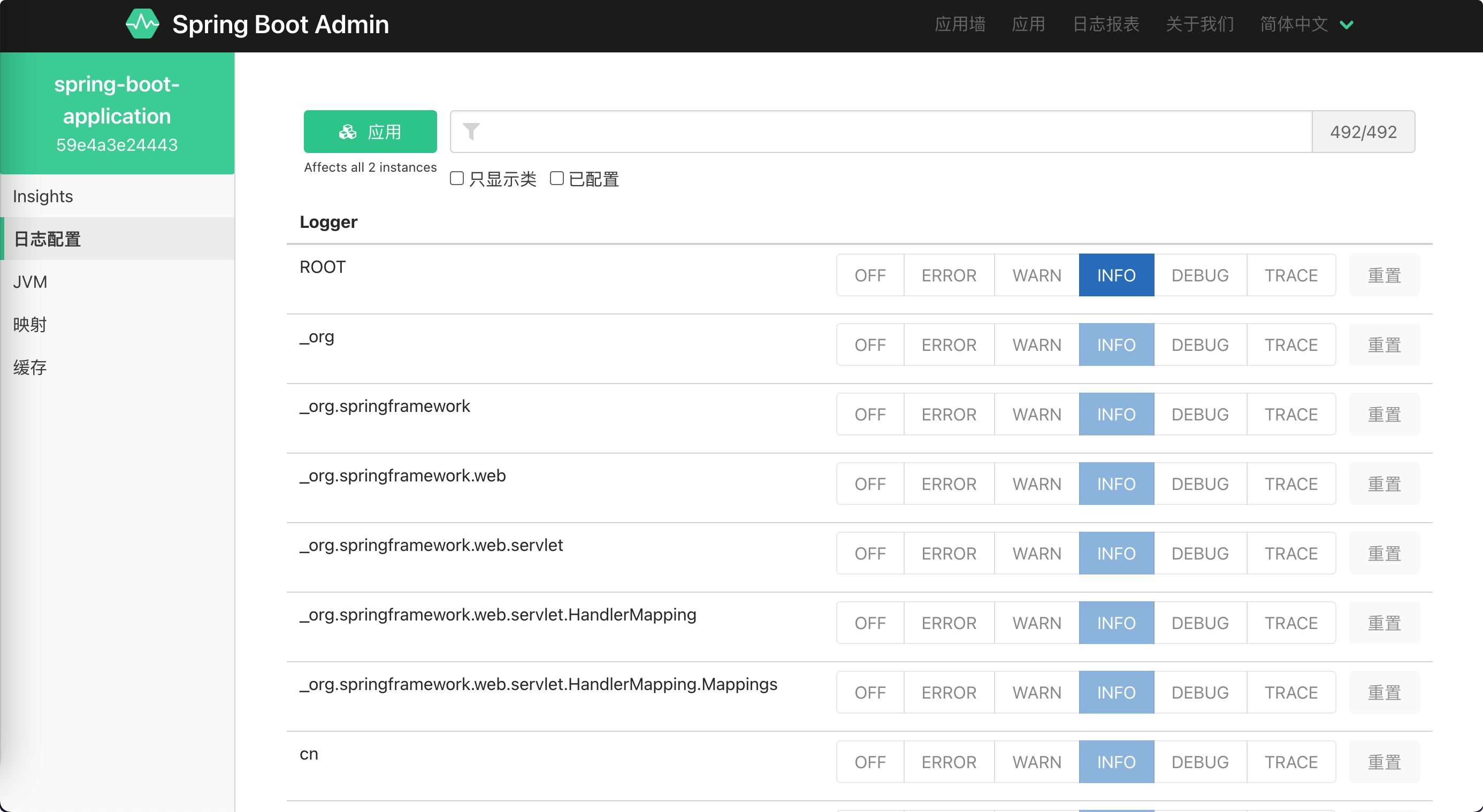The image size is (1483, 812).
Task: Click the cubes icon in the 应用 button
Action: tap(348, 132)
